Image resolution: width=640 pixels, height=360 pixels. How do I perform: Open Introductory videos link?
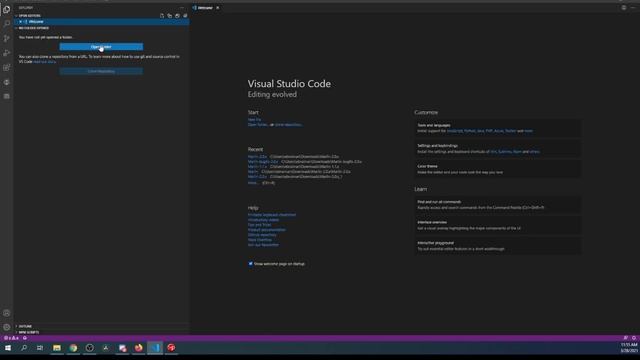[263, 220]
